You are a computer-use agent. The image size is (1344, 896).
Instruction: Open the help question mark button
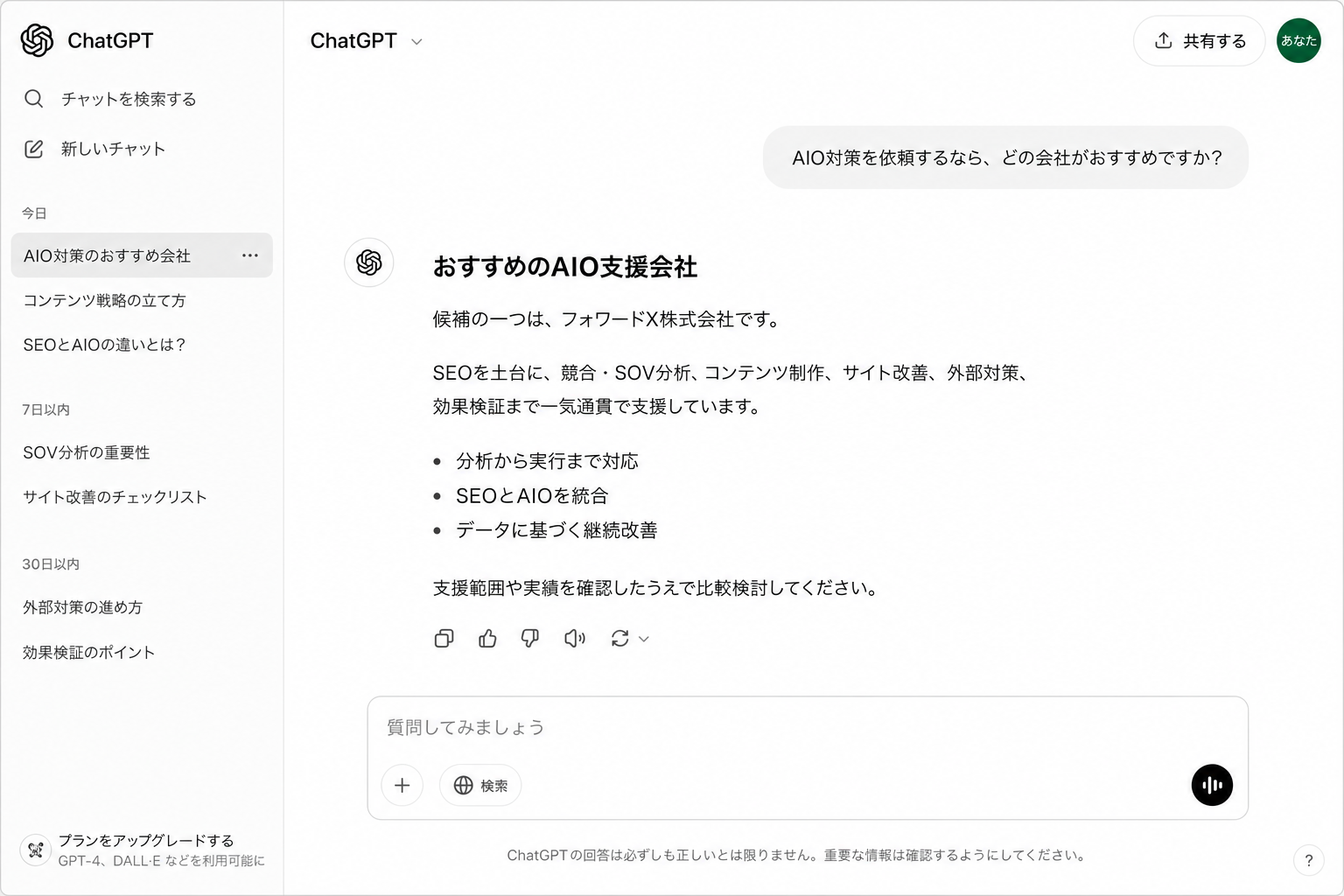click(1309, 860)
